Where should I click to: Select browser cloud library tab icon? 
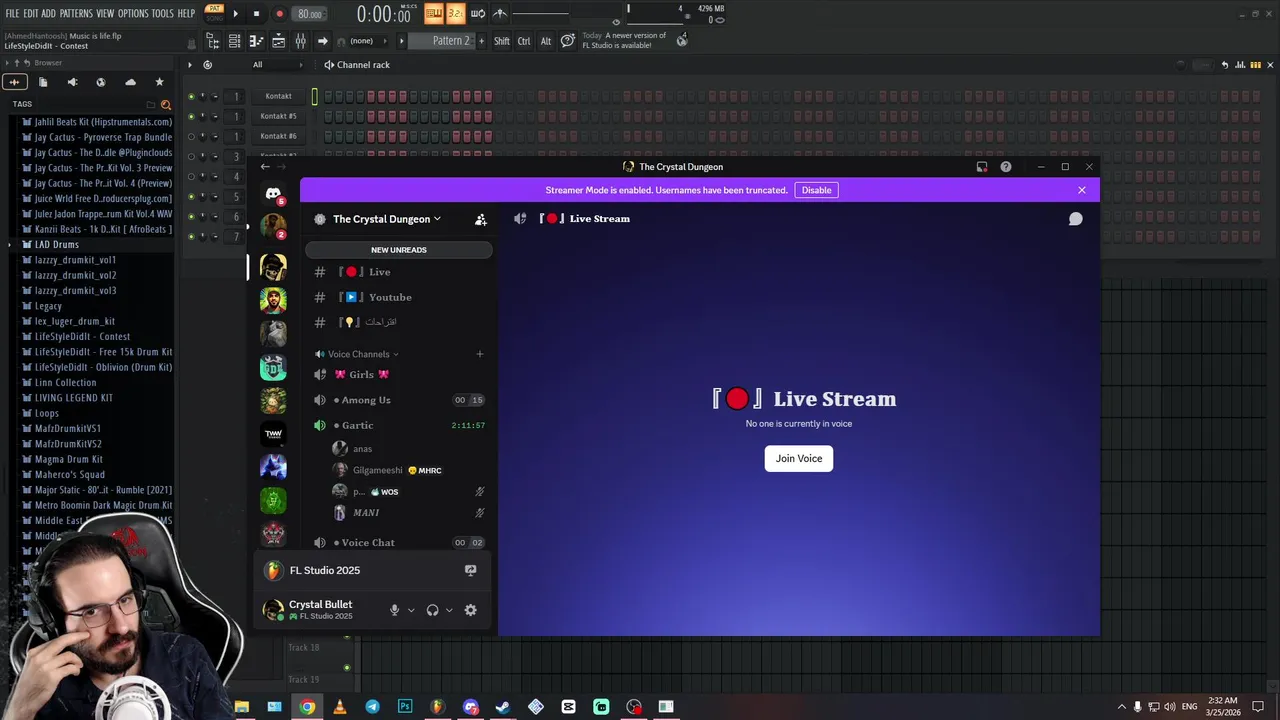click(x=130, y=82)
